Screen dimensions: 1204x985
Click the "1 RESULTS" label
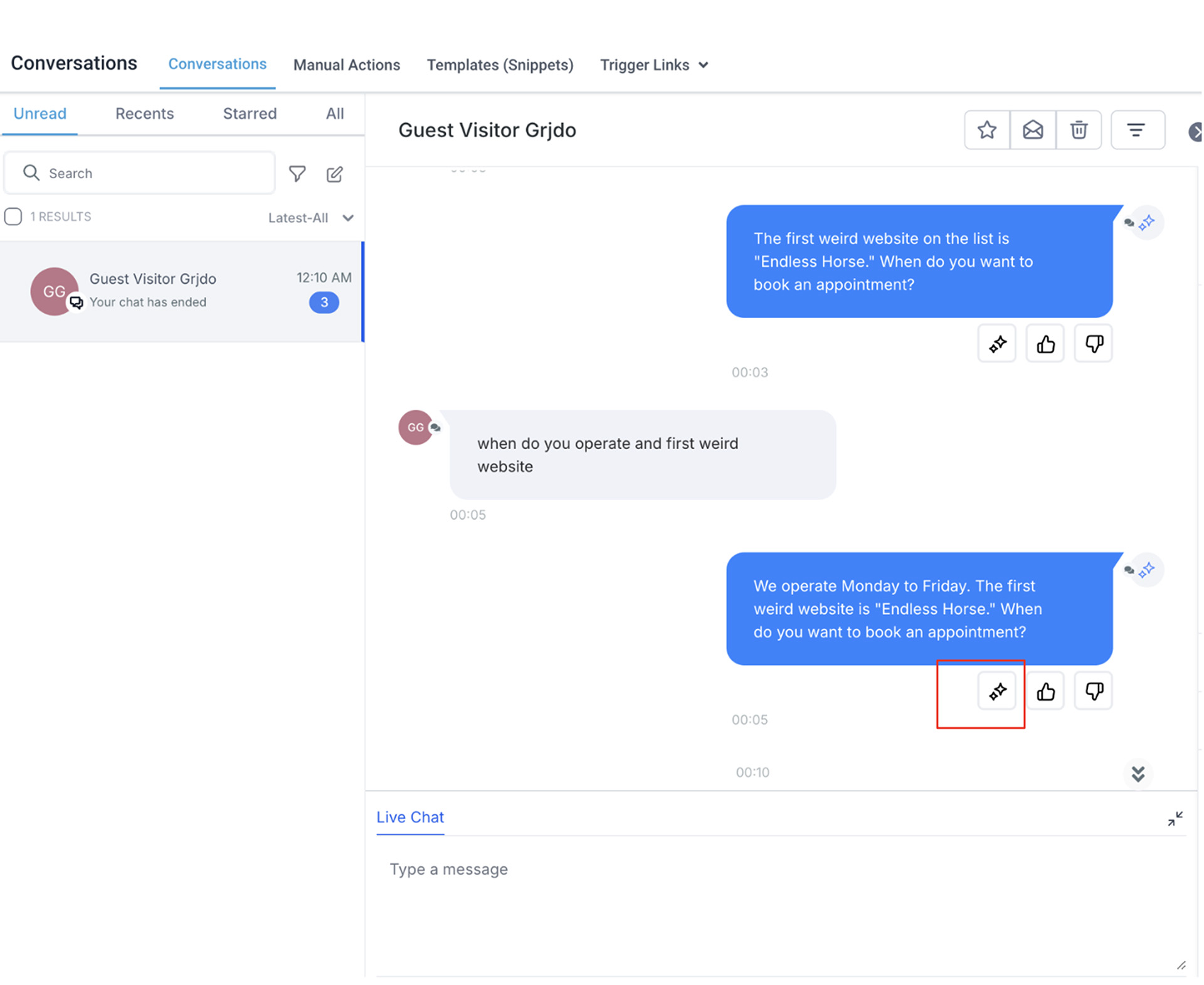tap(61, 216)
